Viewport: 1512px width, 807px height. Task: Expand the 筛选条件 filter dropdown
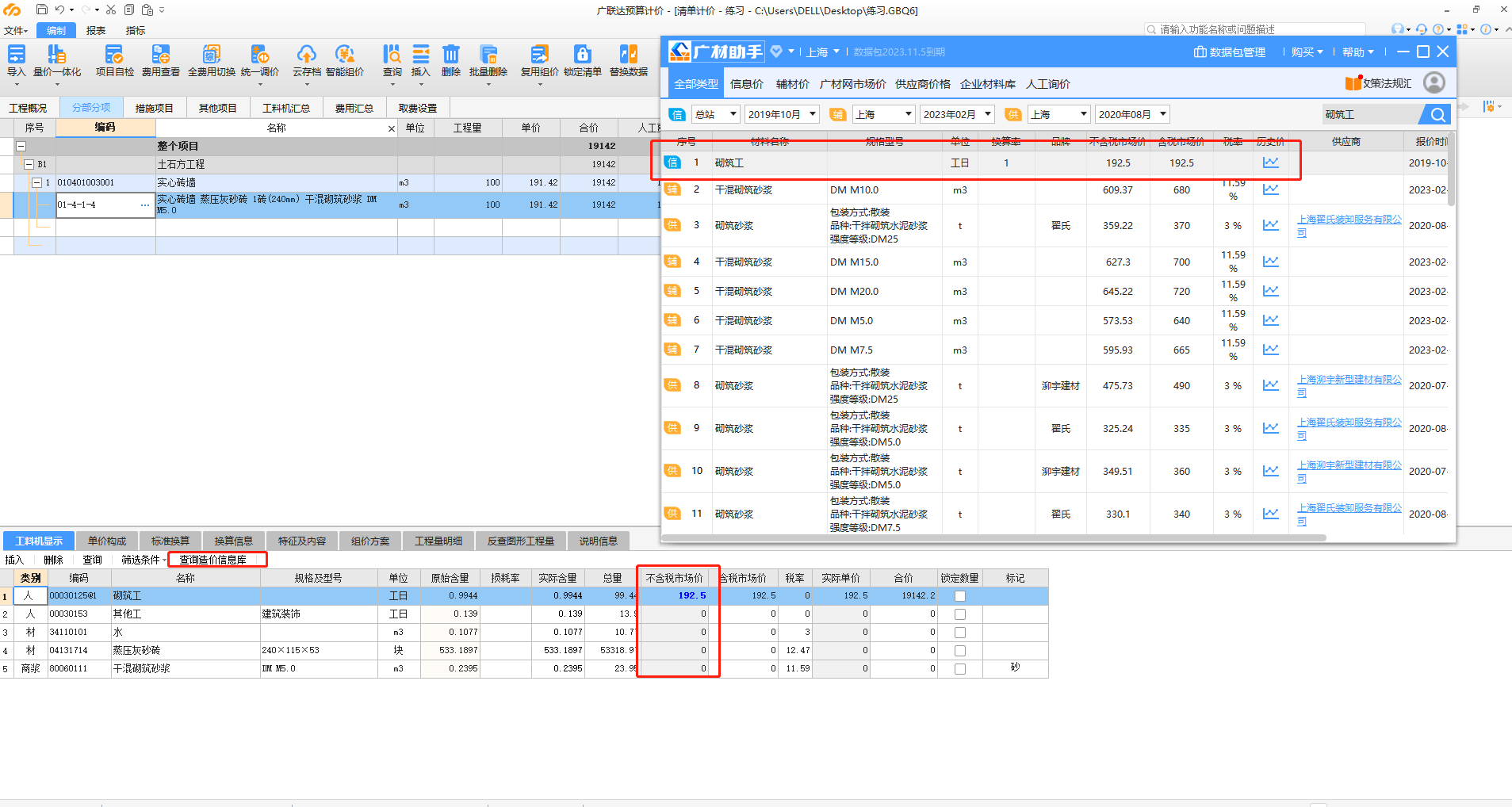[144, 560]
